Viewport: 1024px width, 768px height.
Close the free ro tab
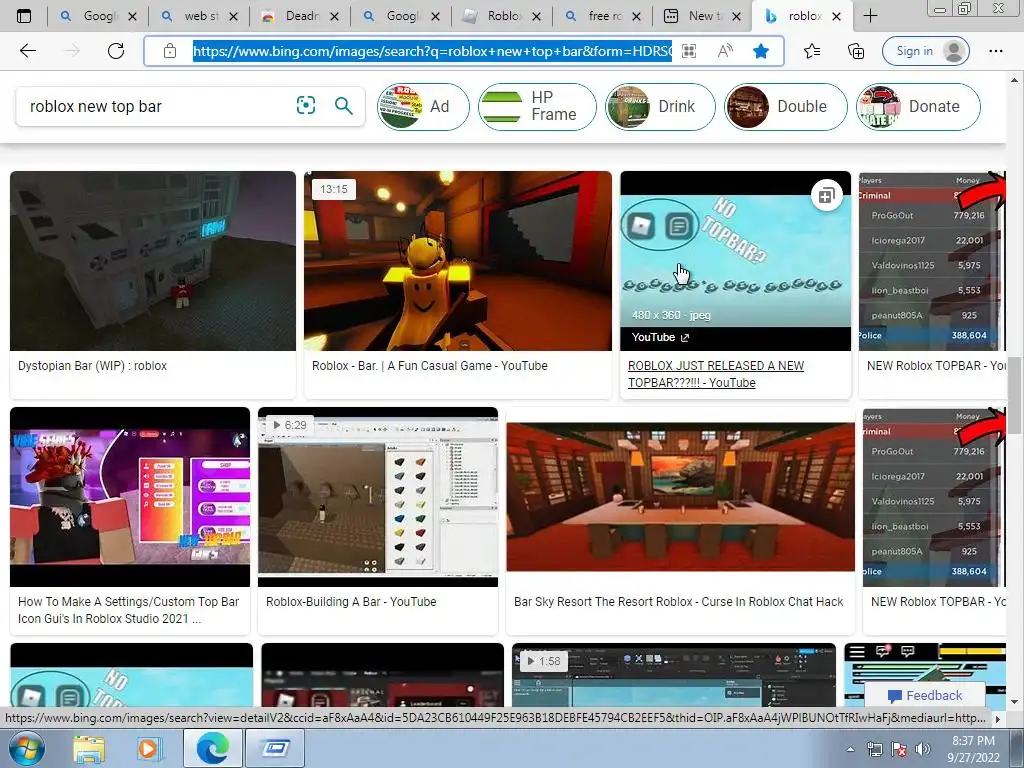click(637, 16)
